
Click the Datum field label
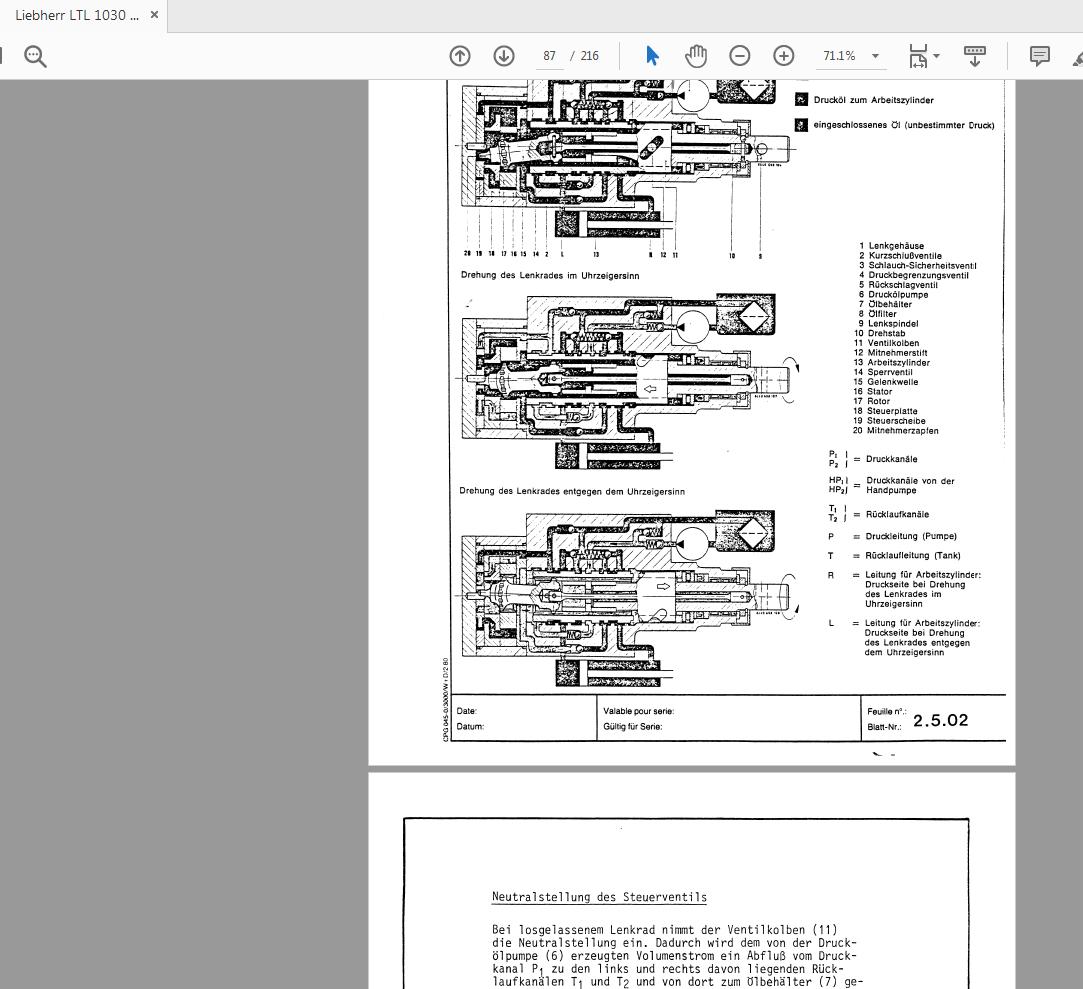(x=470, y=727)
